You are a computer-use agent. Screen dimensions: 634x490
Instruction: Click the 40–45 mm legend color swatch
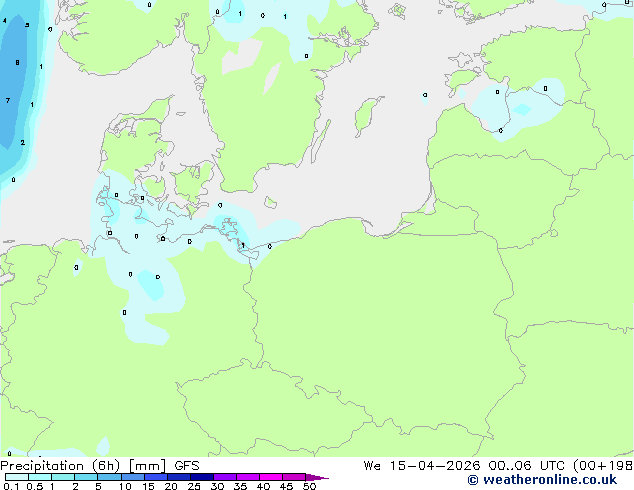tap(271, 477)
